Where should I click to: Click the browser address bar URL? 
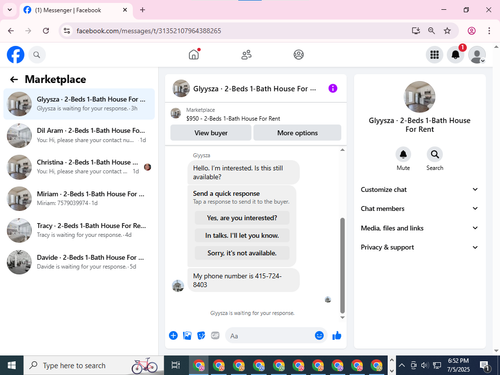pos(149,31)
